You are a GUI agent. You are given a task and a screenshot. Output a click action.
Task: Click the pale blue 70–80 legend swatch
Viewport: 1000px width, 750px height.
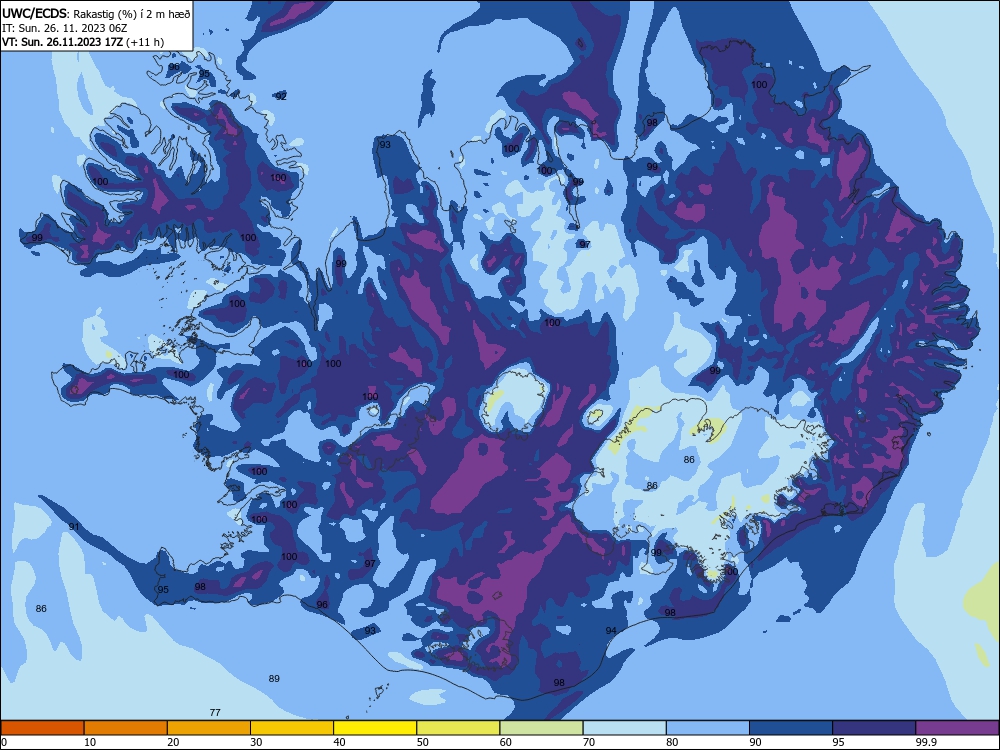625,728
